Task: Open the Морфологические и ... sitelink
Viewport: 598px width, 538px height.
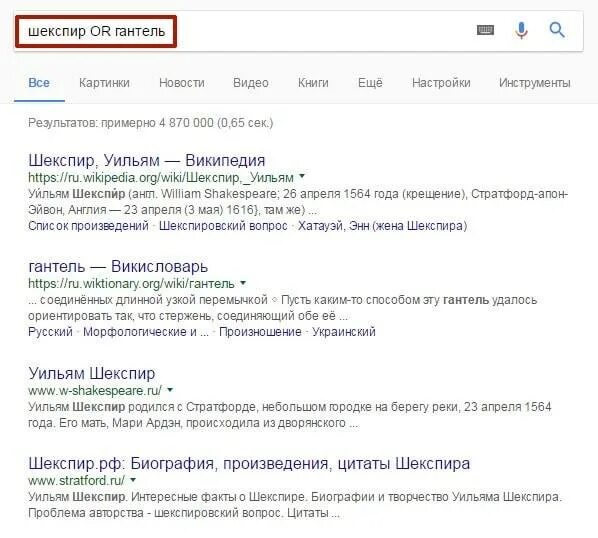Action: click(x=146, y=332)
